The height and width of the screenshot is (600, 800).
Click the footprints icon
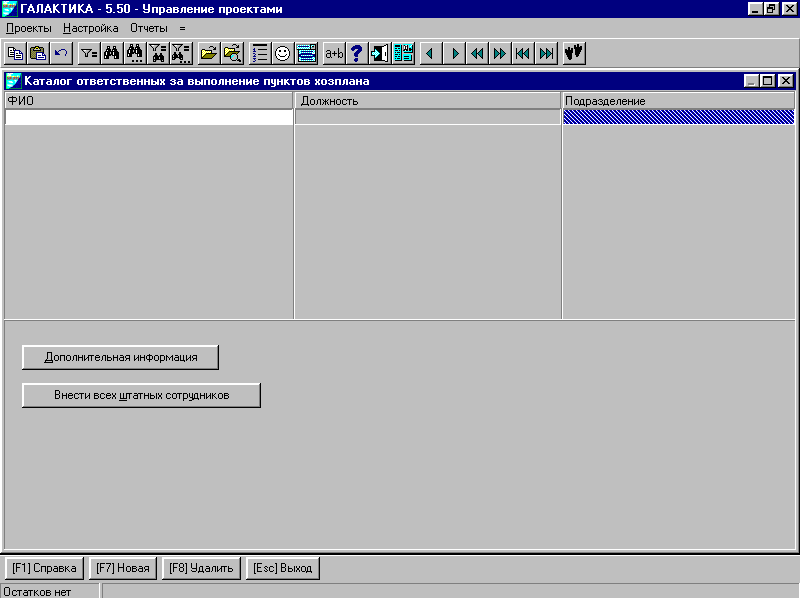574,54
